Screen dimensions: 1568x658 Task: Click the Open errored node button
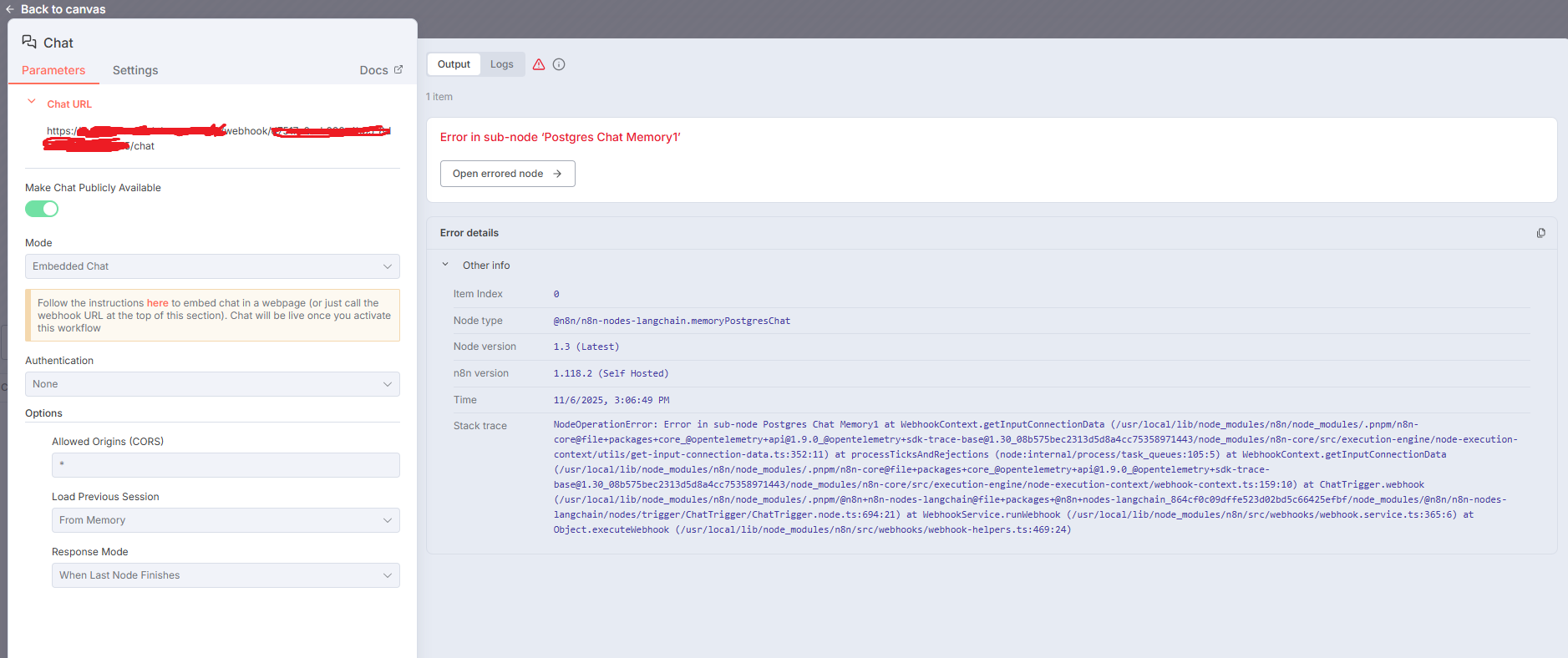coord(507,174)
